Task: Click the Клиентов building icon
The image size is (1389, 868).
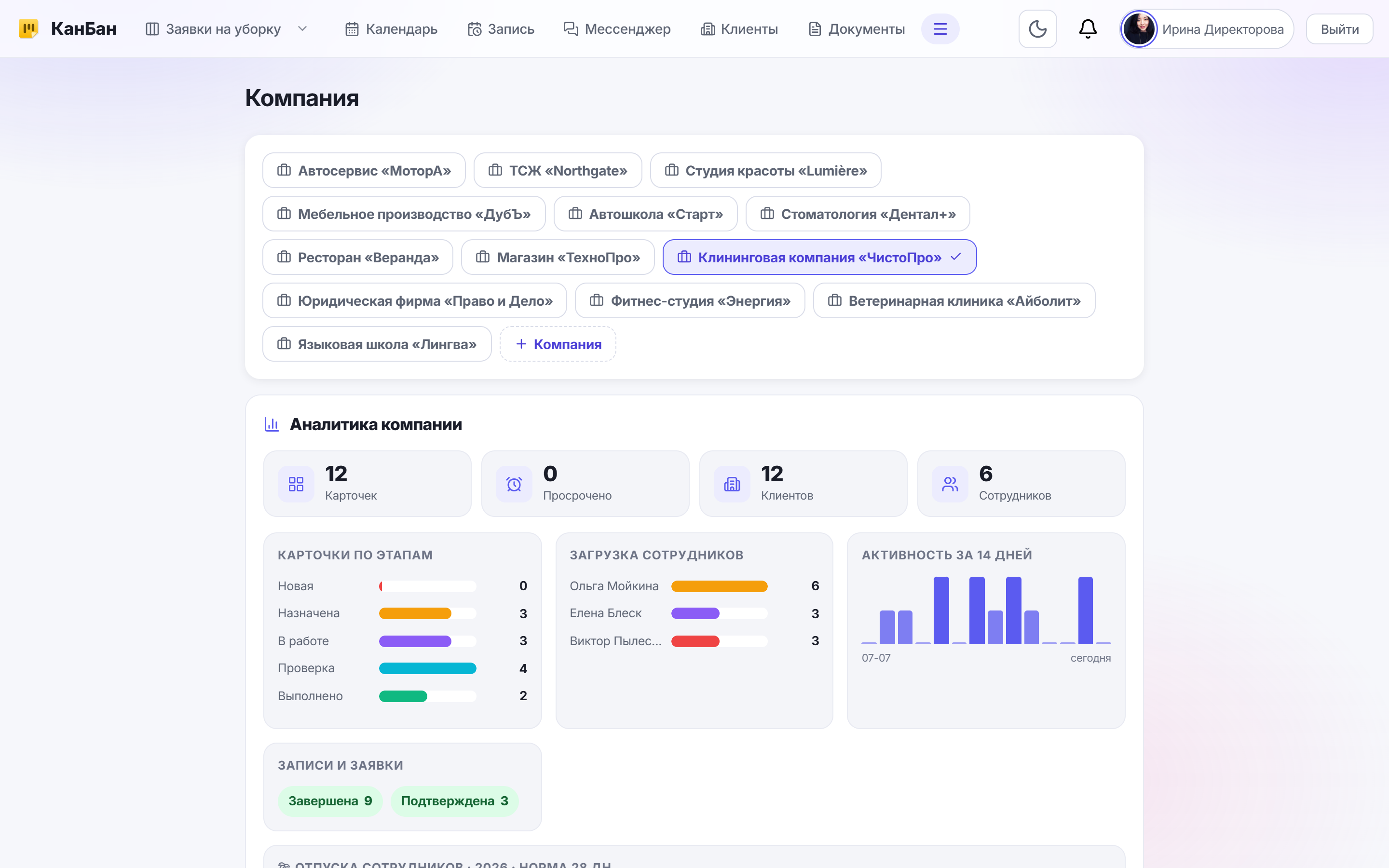Action: point(732,484)
